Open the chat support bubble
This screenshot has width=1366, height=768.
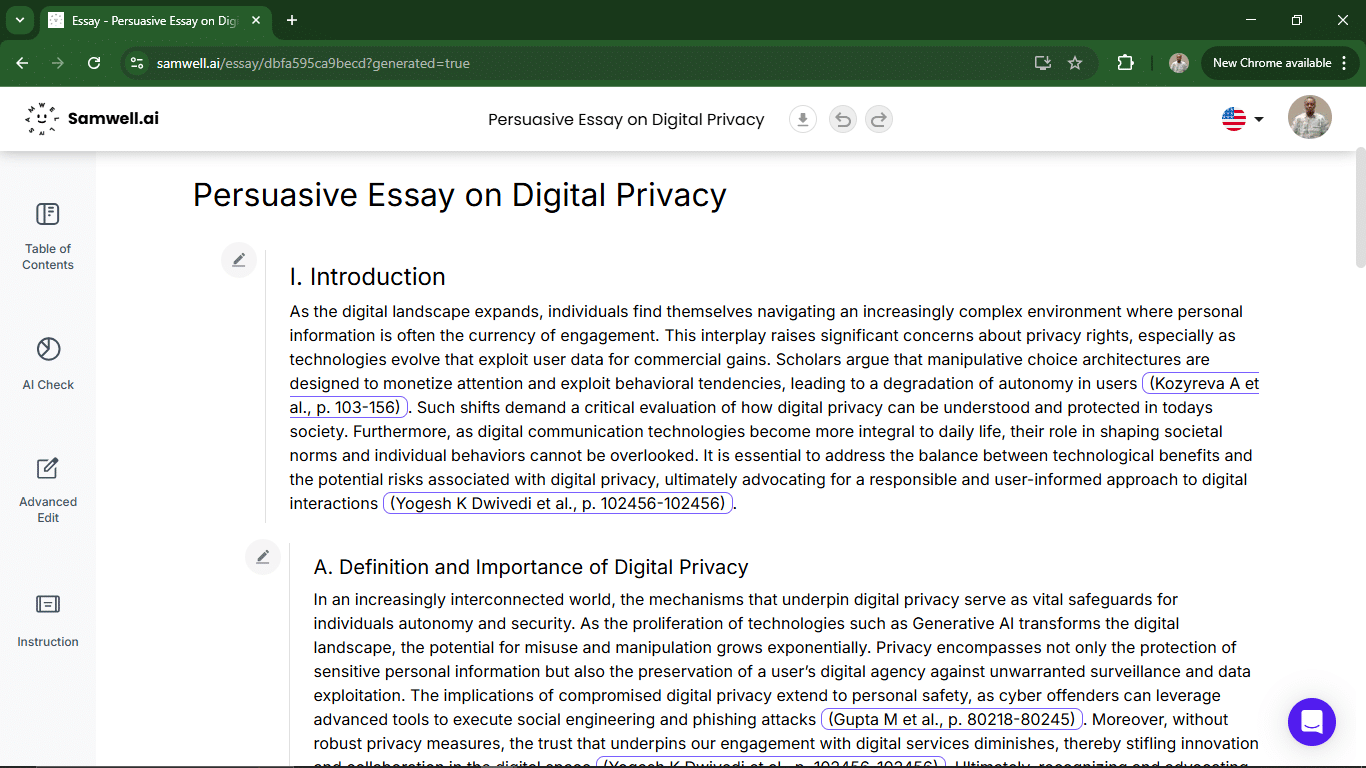click(1312, 722)
